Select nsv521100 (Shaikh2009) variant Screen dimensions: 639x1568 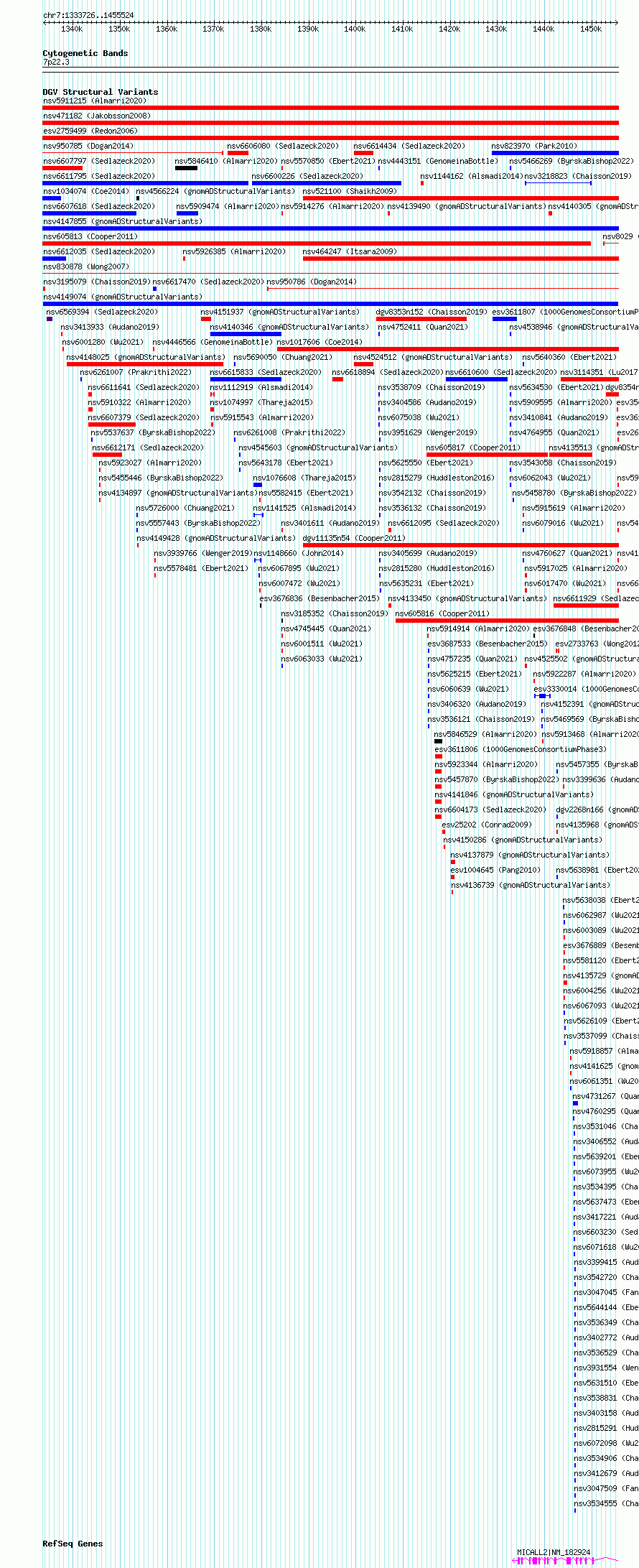(460, 198)
